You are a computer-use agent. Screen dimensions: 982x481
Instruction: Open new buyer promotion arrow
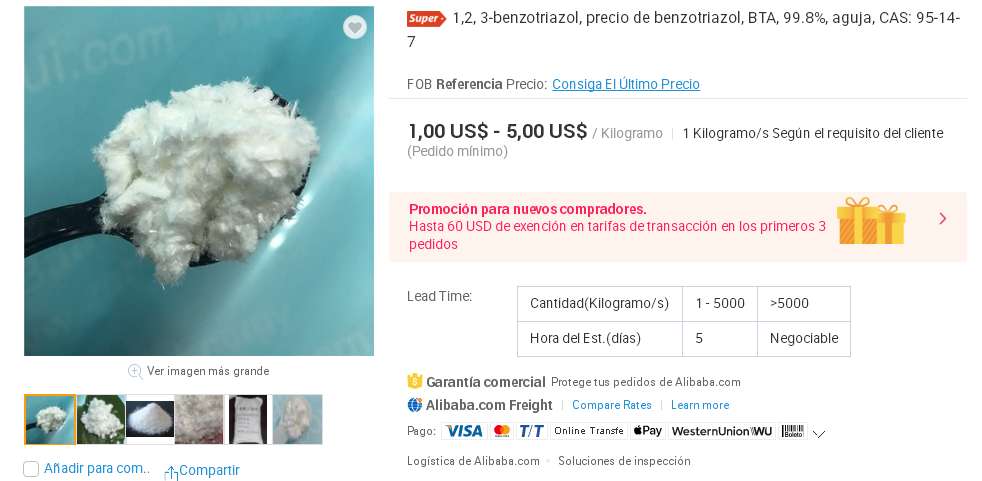pos(943,218)
